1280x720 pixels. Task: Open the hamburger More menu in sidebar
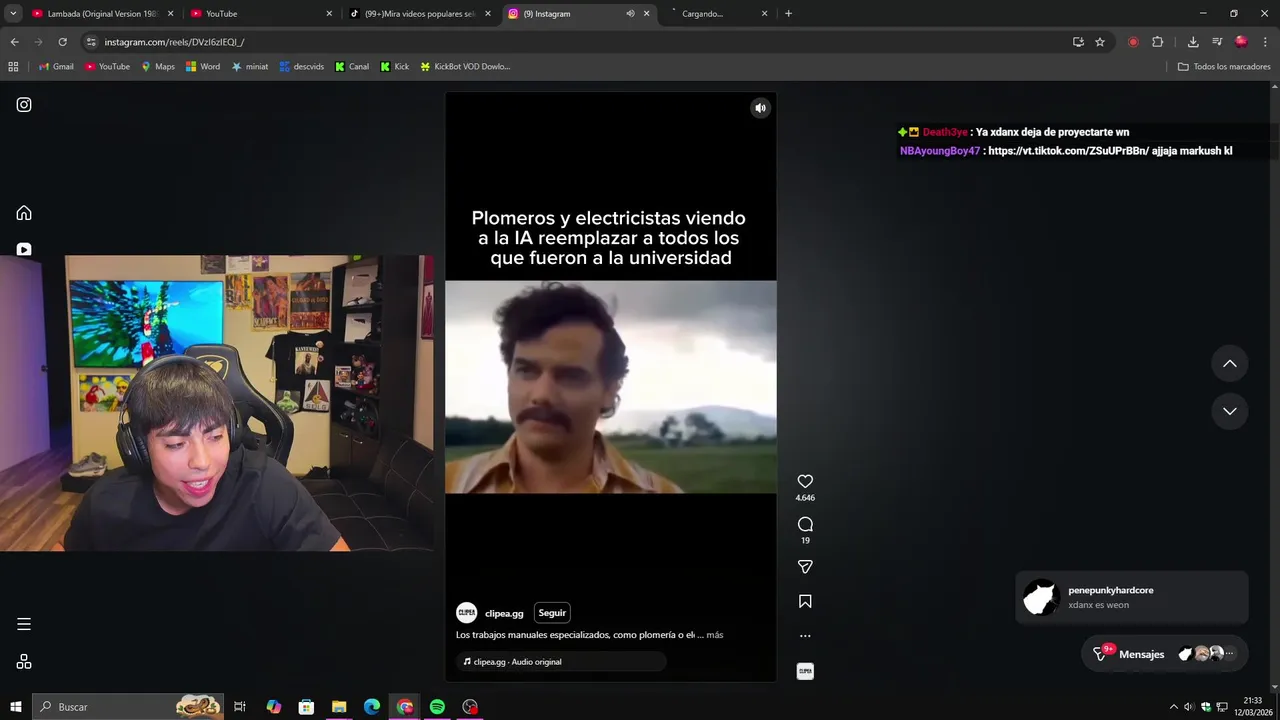tap(24, 624)
